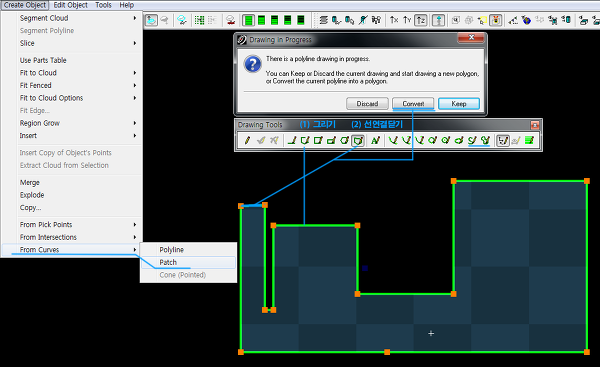This screenshot has height=367, width=600.
Task: Select the From Curves menu item
Action: point(71,250)
